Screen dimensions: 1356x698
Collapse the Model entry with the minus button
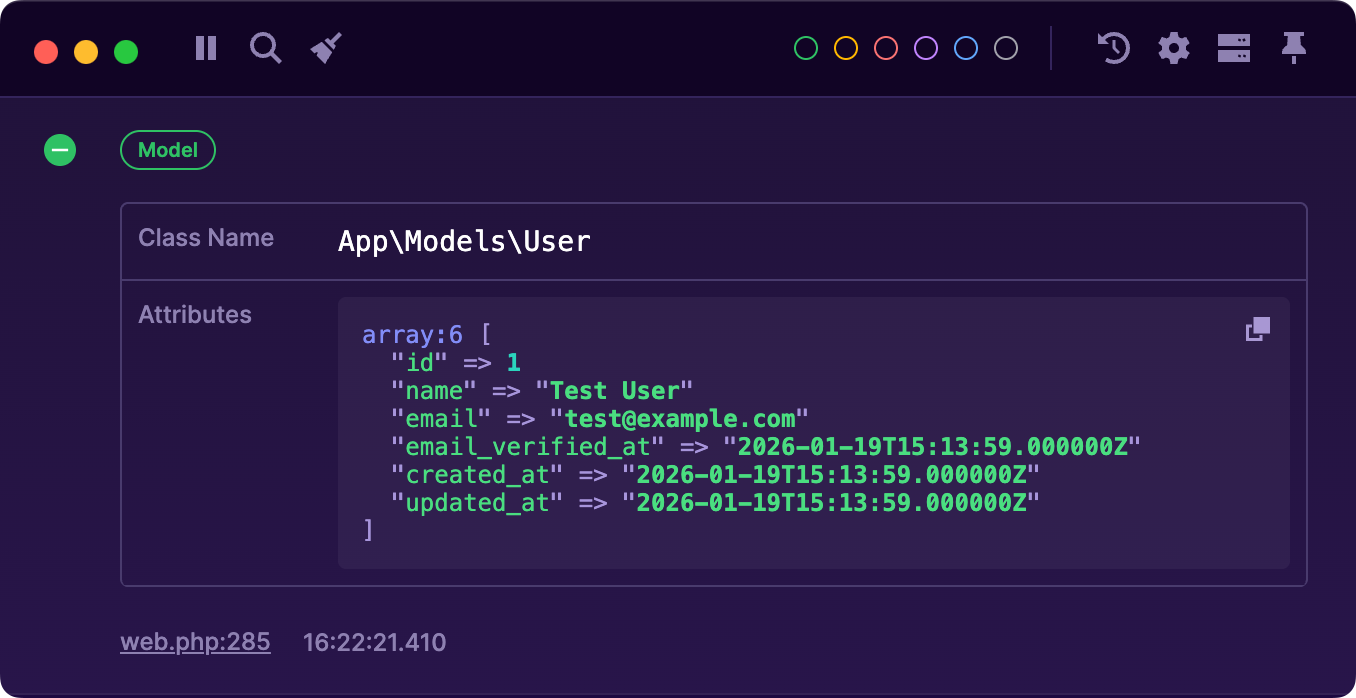pyautogui.click(x=60, y=150)
